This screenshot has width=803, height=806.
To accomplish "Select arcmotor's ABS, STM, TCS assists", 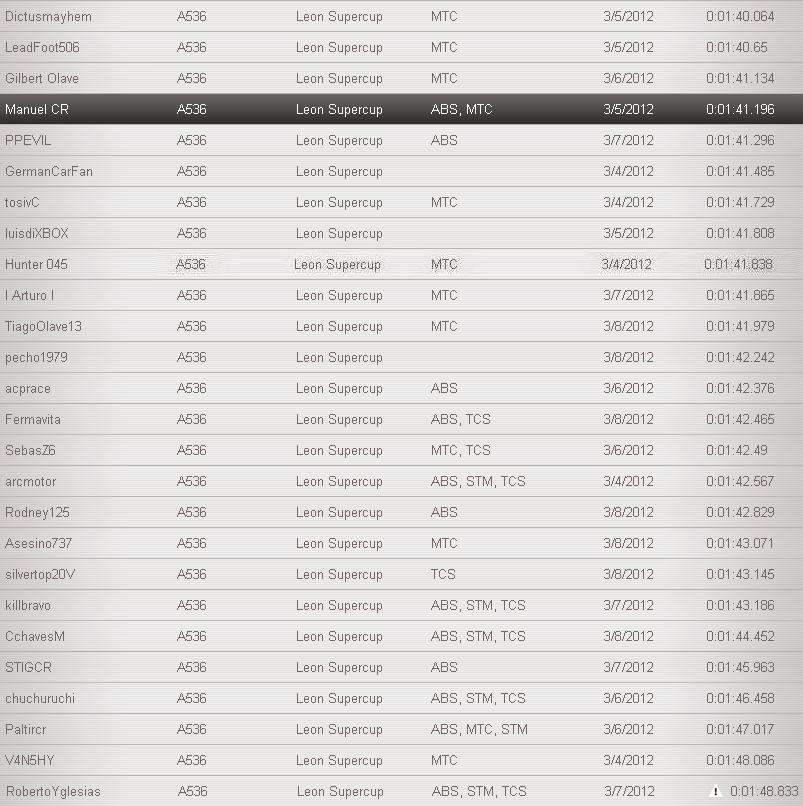I will point(478,481).
